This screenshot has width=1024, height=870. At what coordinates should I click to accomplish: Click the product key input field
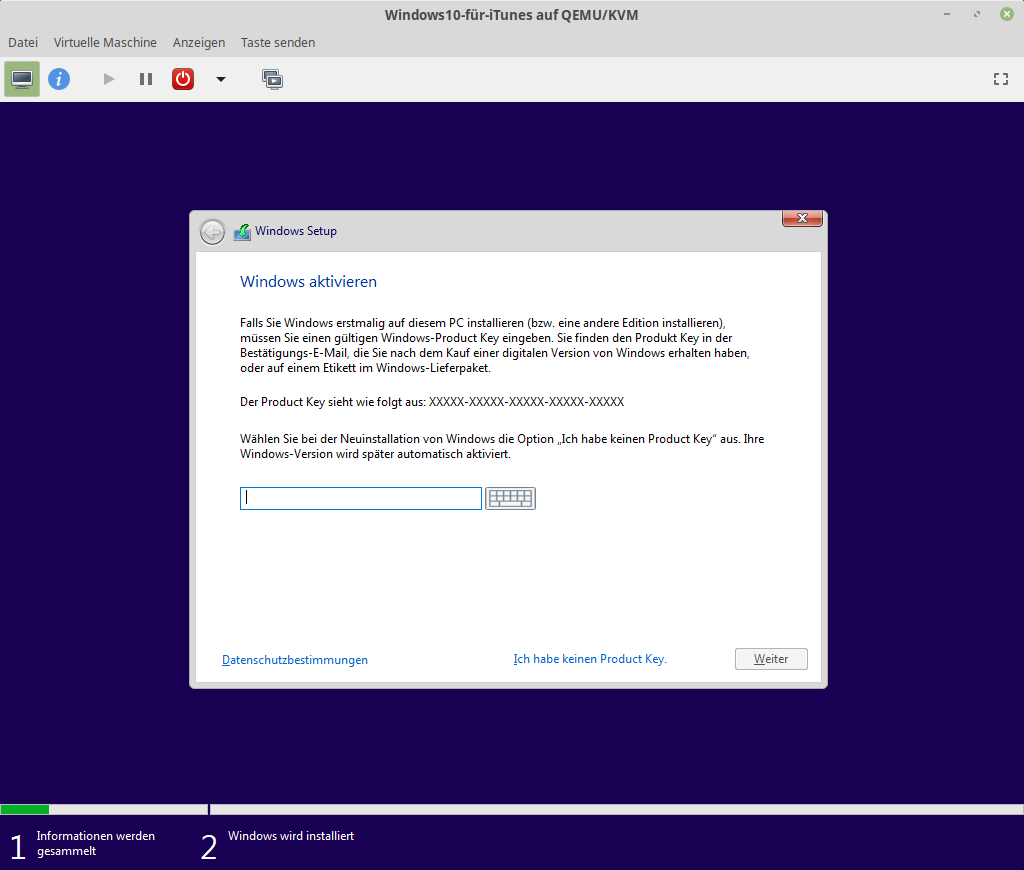[361, 498]
